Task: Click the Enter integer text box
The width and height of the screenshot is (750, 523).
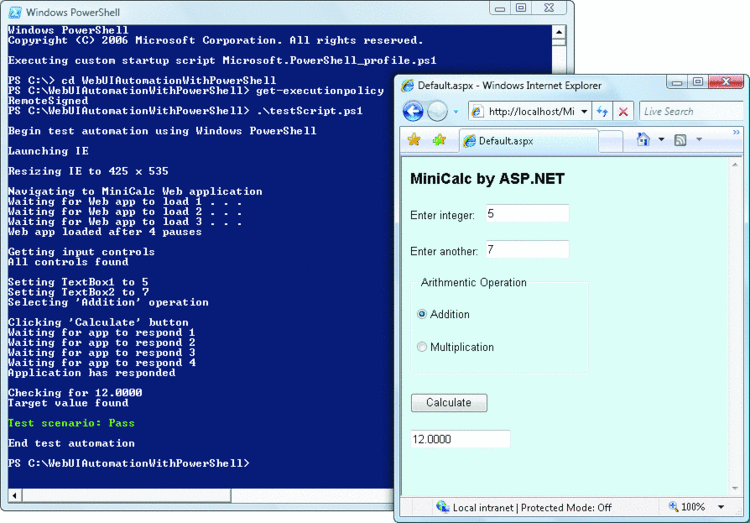Action: click(528, 213)
